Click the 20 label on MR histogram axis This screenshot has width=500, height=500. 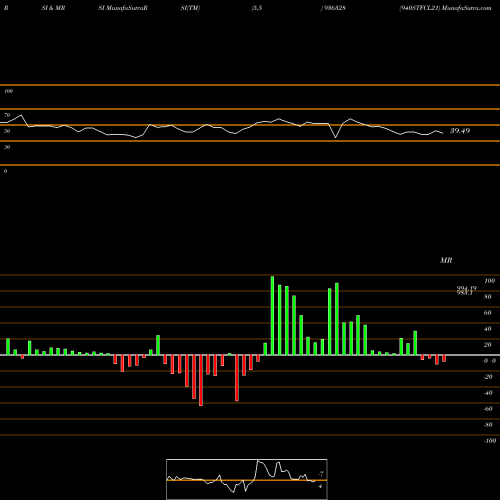(x=488, y=345)
